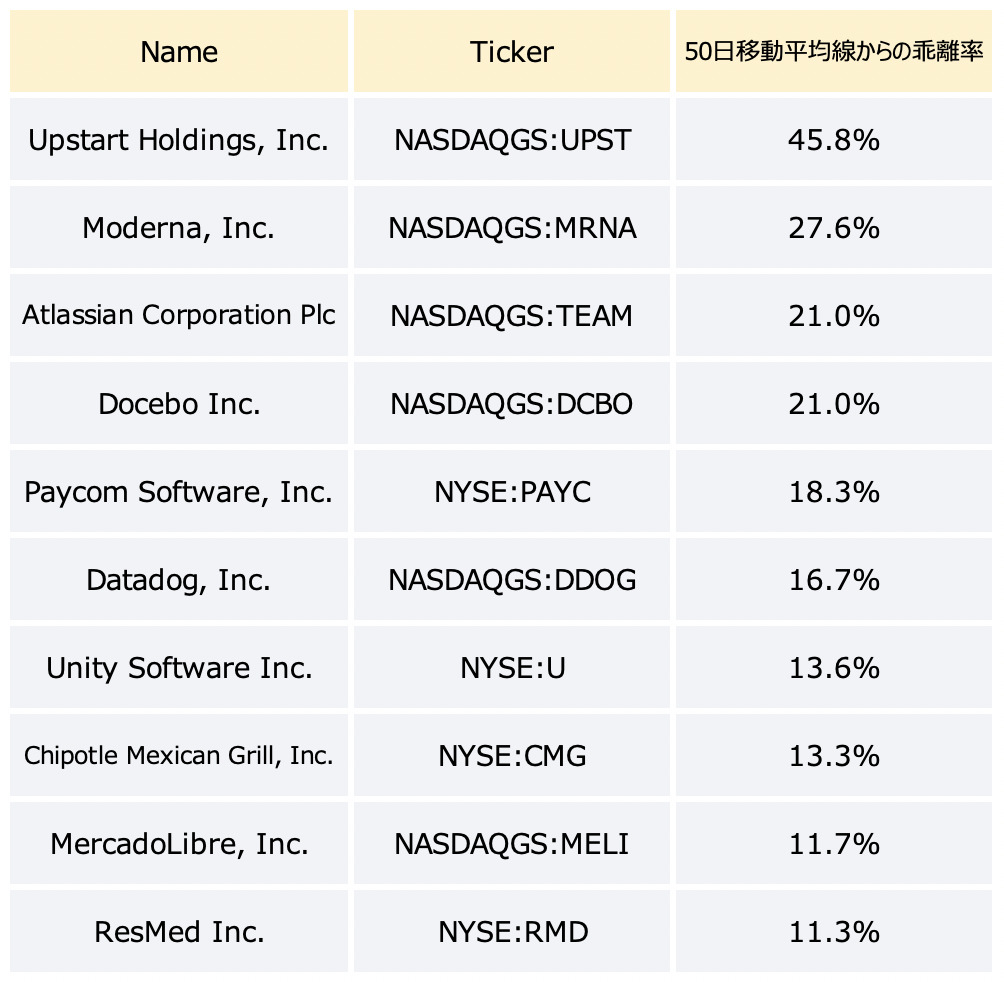
Task: Select Paycom Software, Inc. cell
Action: (x=179, y=491)
